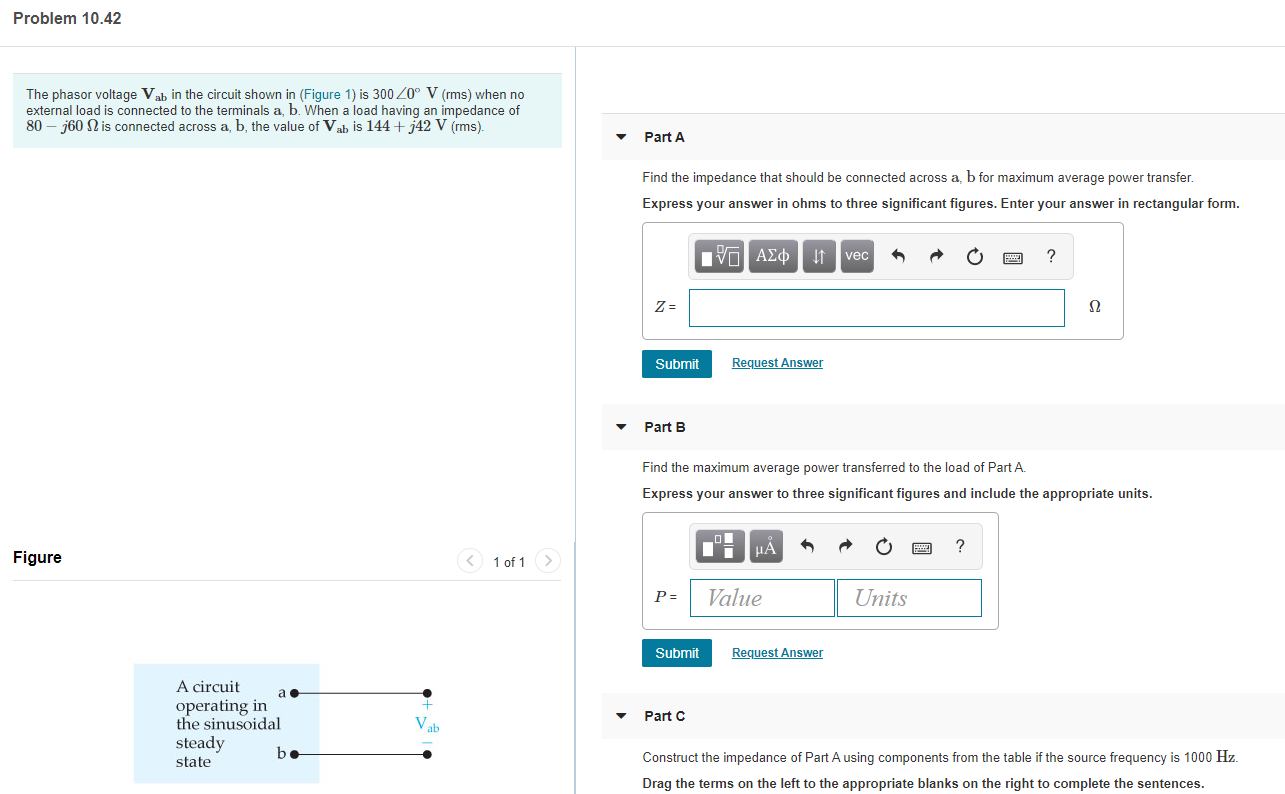Collapse the Part A section
This screenshot has height=794, width=1285.
[620, 137]
